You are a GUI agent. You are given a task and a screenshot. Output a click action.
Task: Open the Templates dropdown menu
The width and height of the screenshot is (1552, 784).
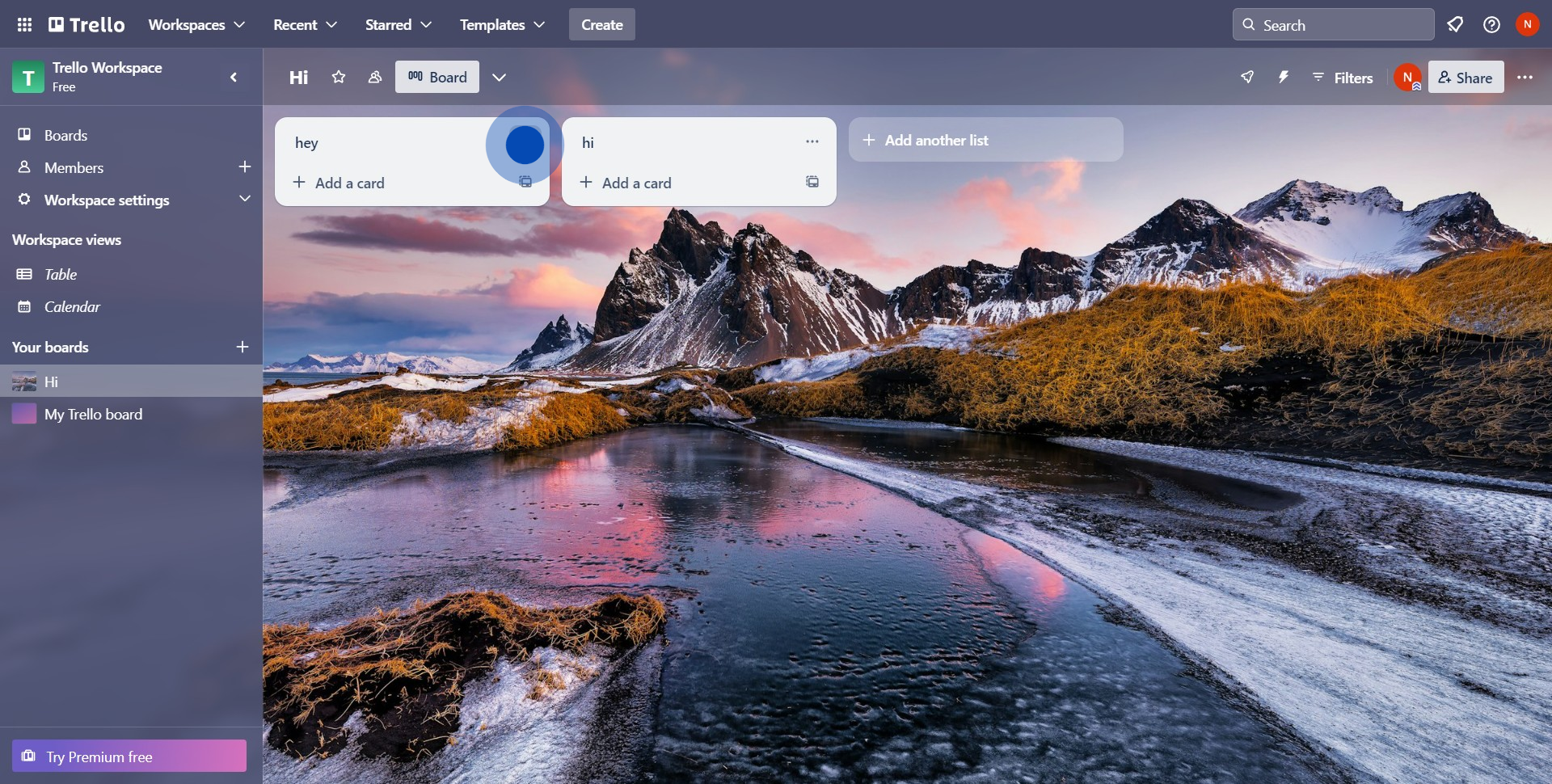[x=502, y=25]
